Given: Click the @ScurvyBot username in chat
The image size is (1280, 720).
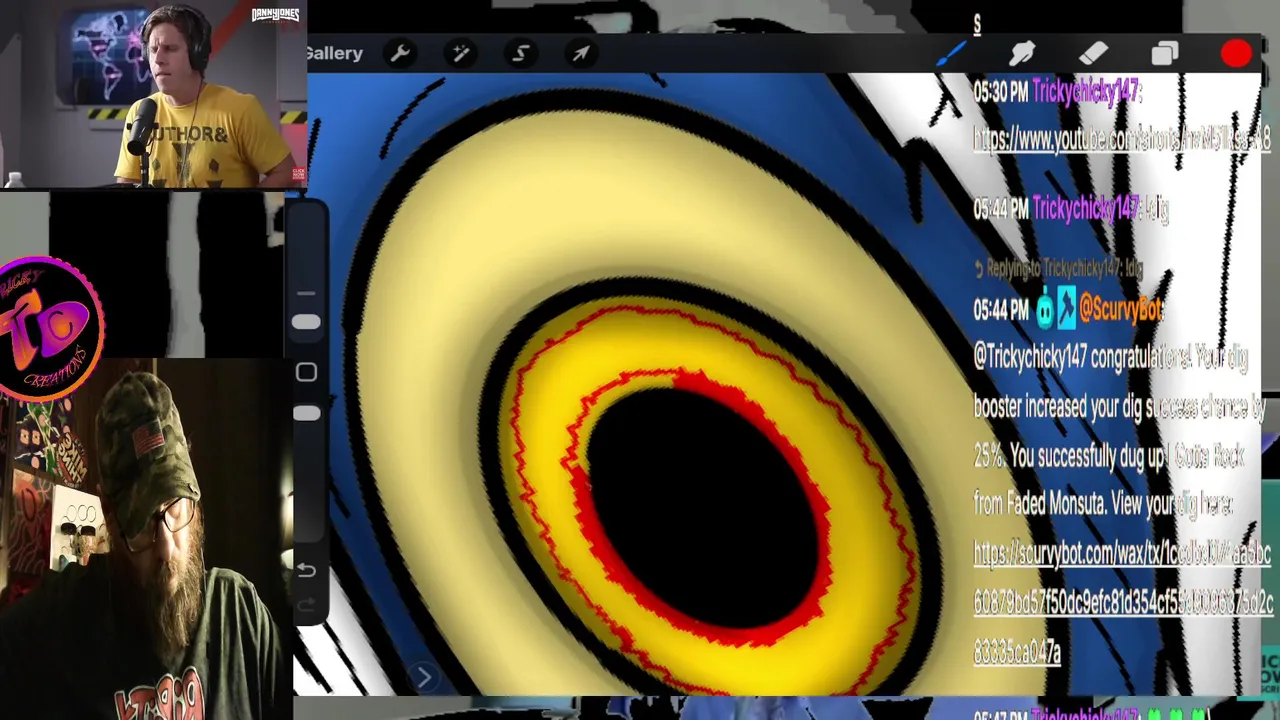Looking at the screenshot, I should 1121,311.
